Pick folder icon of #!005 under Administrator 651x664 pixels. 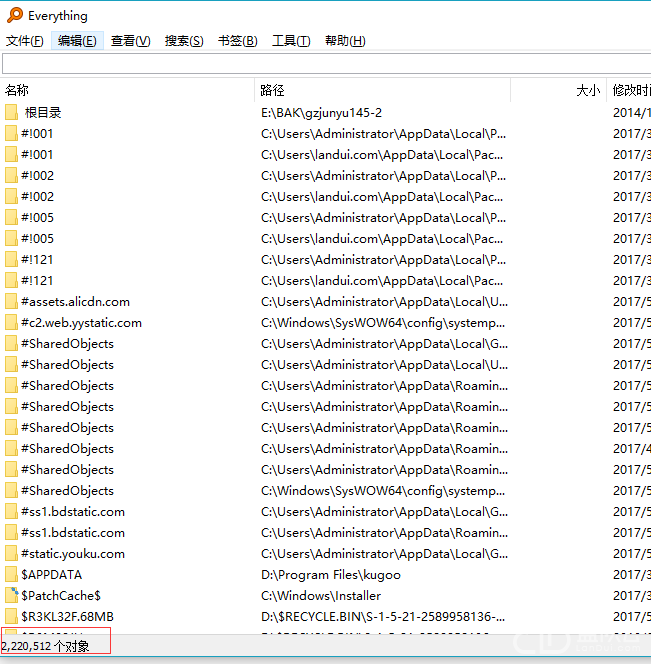click(11, 217)
